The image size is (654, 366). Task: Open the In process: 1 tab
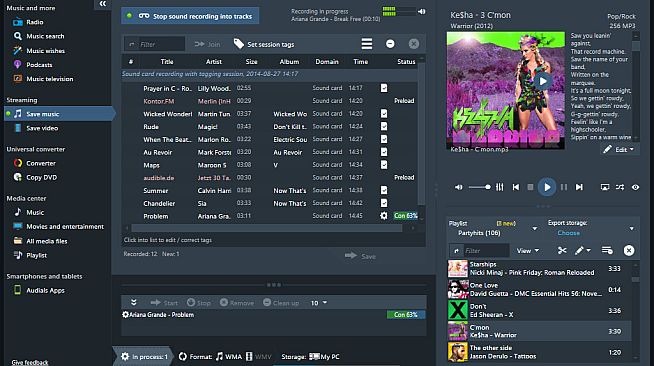point(144,356)
